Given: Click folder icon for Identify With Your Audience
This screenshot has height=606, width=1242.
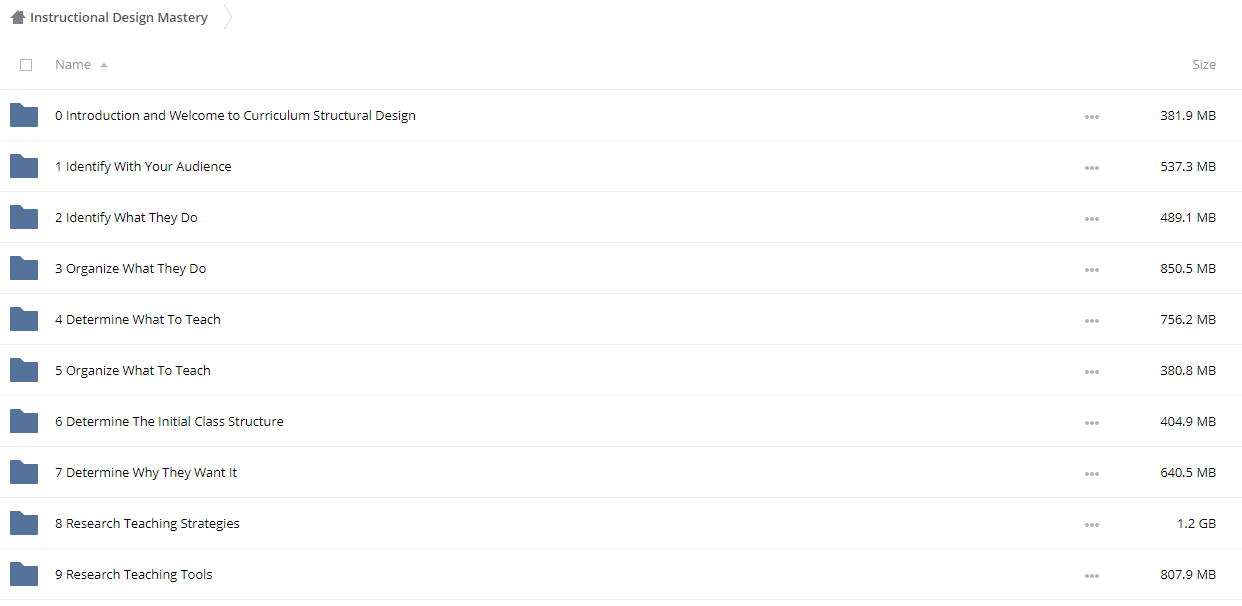Looking at the screenshot, I should coord(24,167).
